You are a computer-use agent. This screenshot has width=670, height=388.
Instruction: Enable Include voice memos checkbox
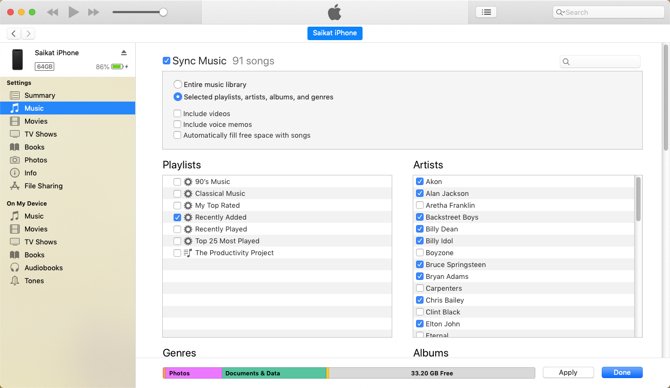pos(177,124)
